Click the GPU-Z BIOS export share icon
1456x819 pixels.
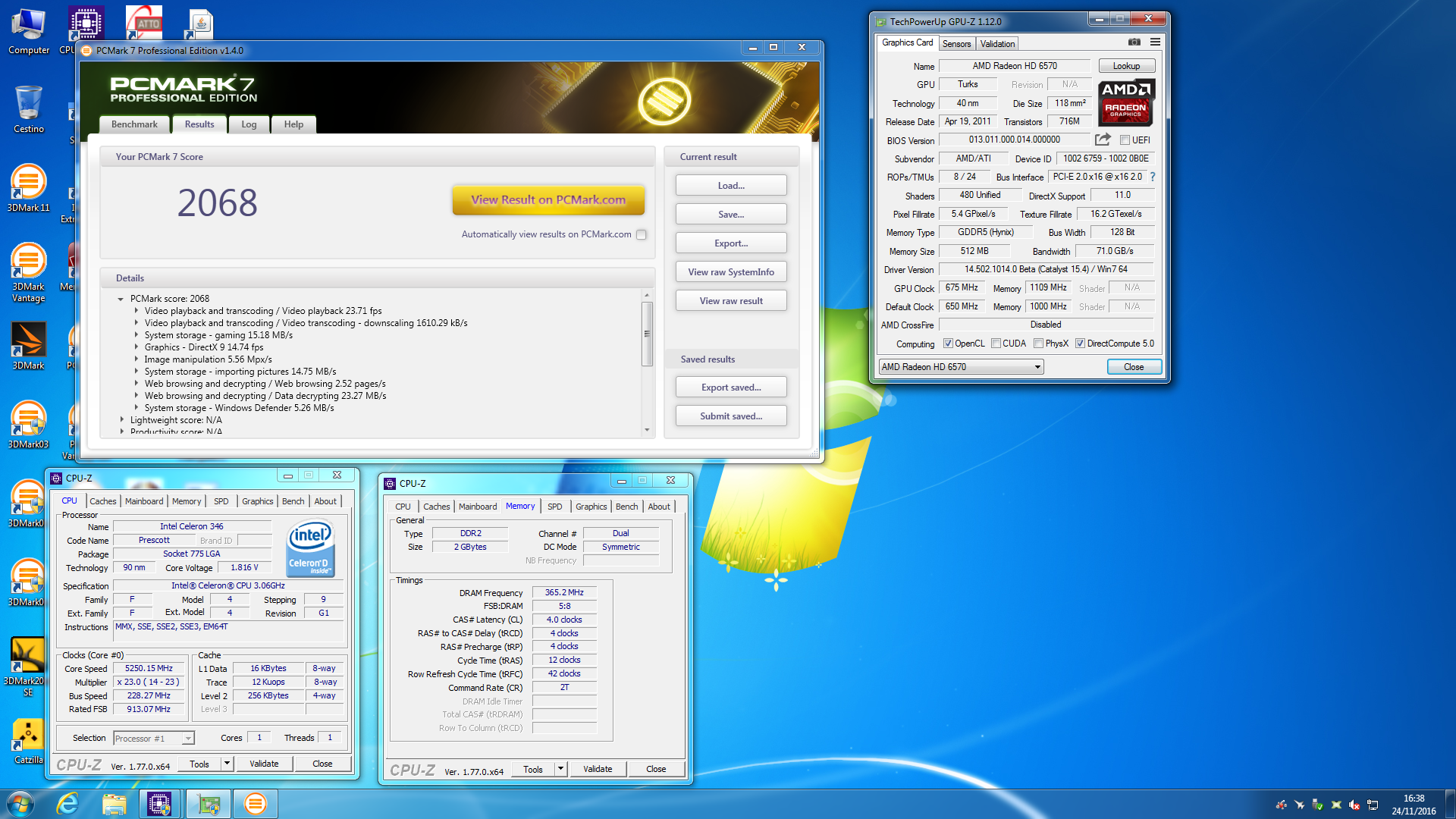pyautogui.click(x=1103, y=140)
